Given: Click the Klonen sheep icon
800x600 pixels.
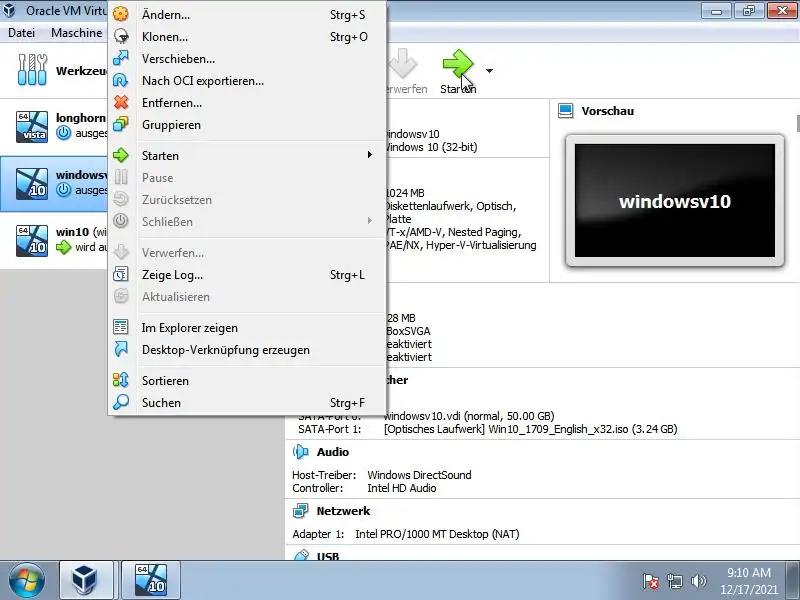Looking at the screenshot, I should tap(121, 36).
